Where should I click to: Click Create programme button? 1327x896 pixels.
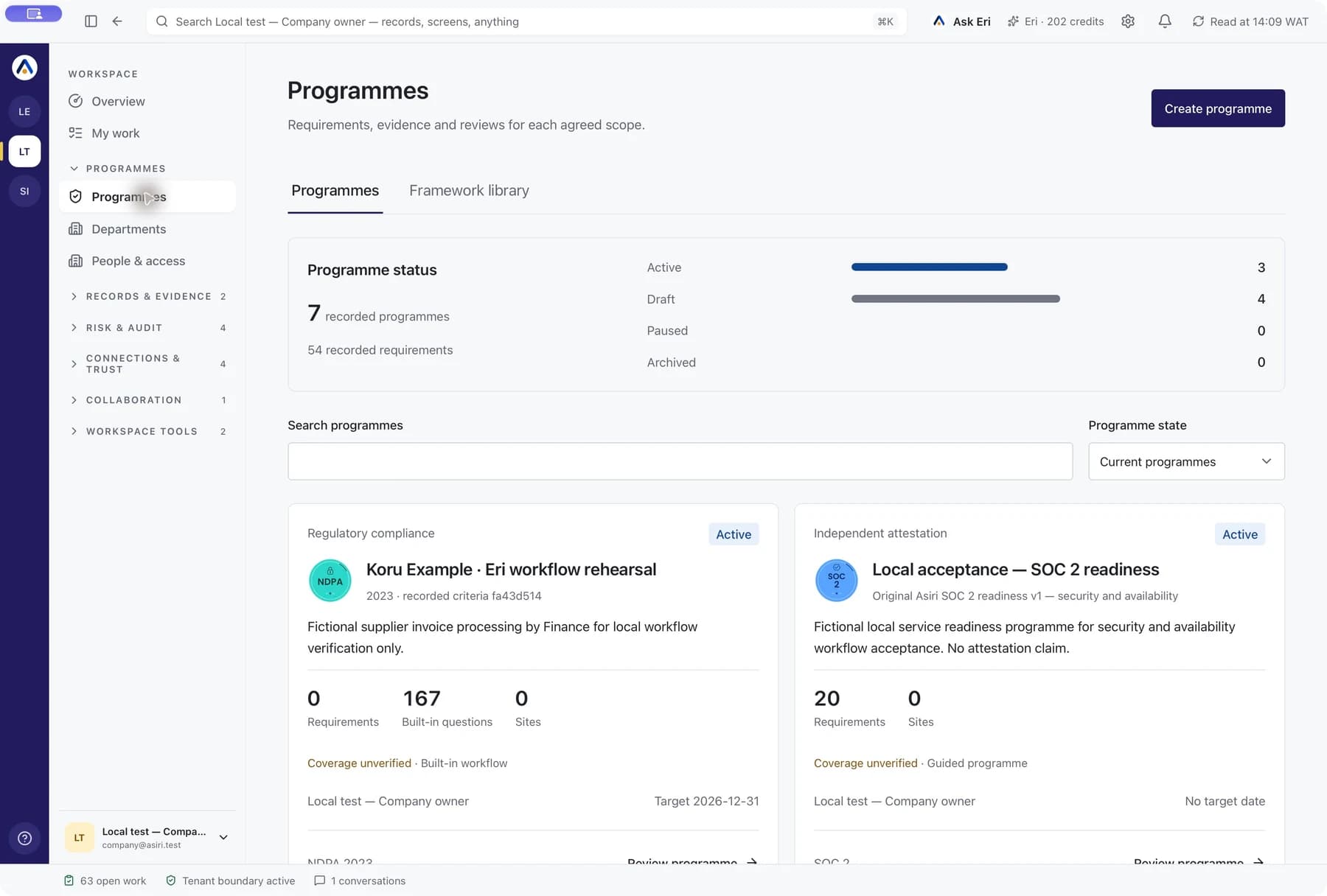click(x=1218, y=108)
